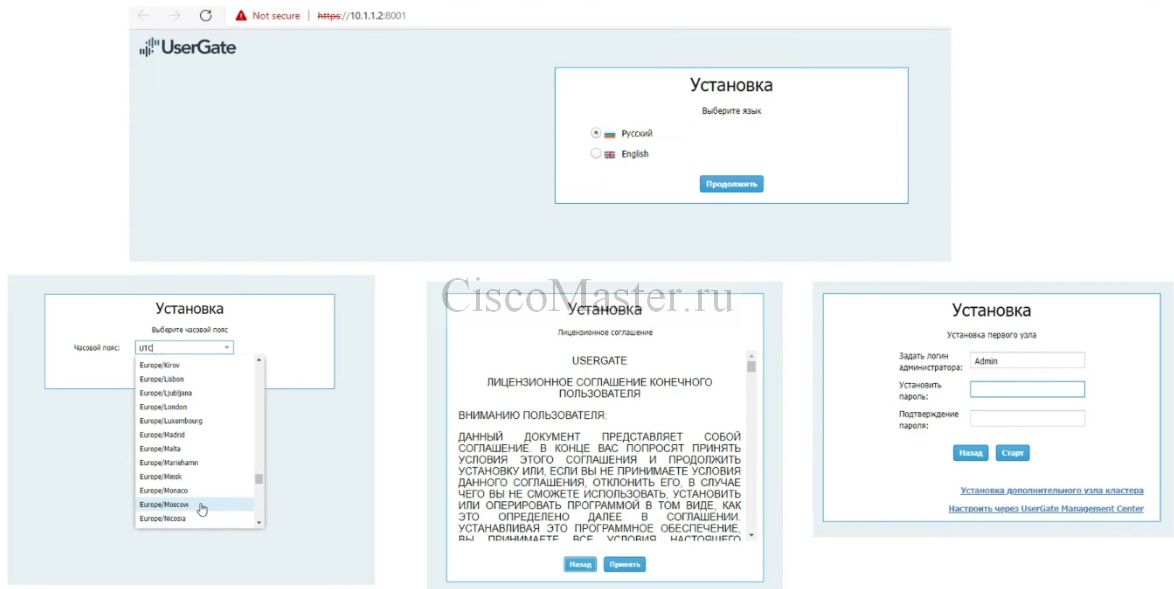Click the browser back arrow

click(144, 16)
